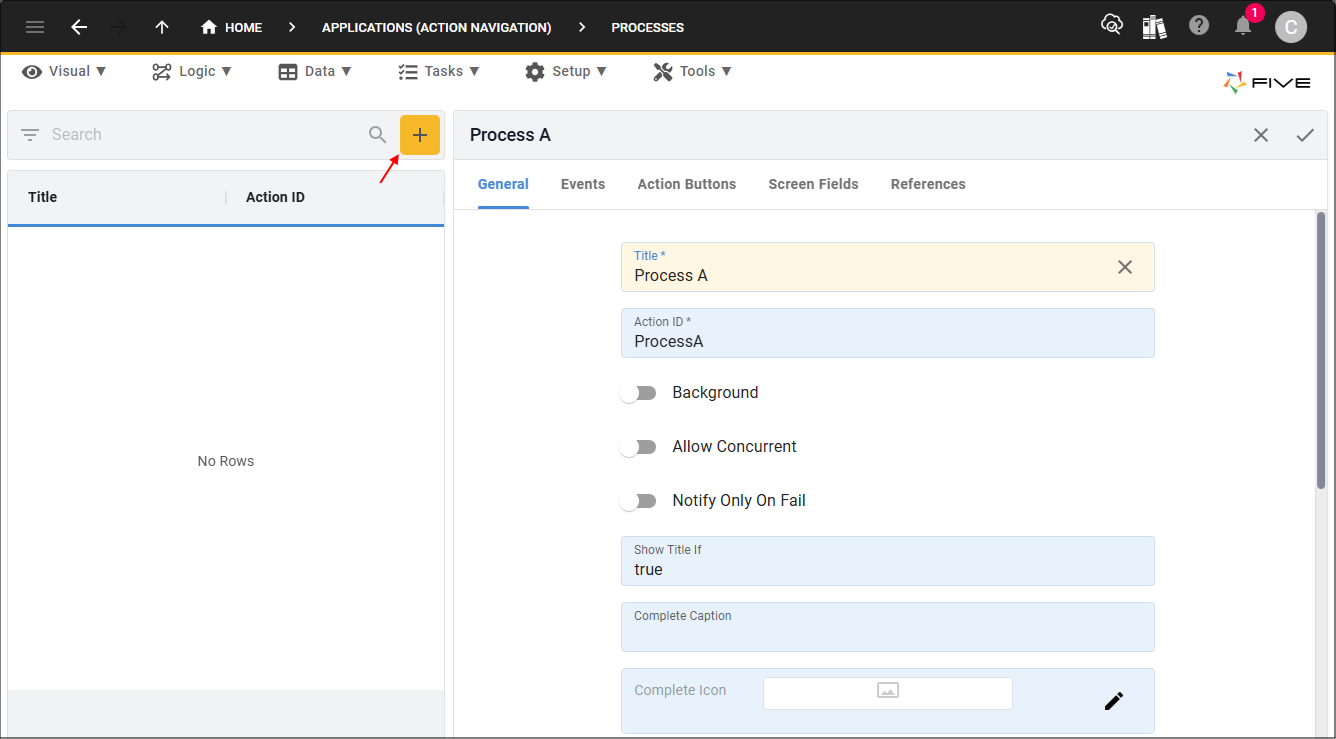
Task: Click the back arrow icon
Action: pos(79,27)
